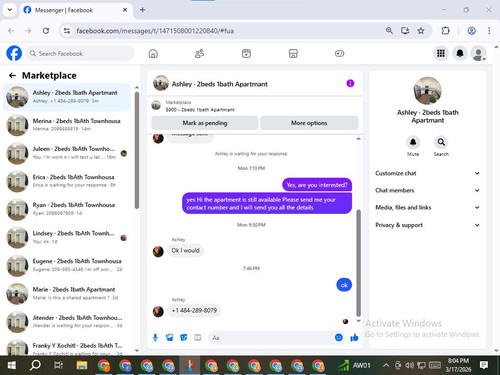This screenshot has height=375, width=500.
Task: Open the Home feed icon
Action: (153, 53)
